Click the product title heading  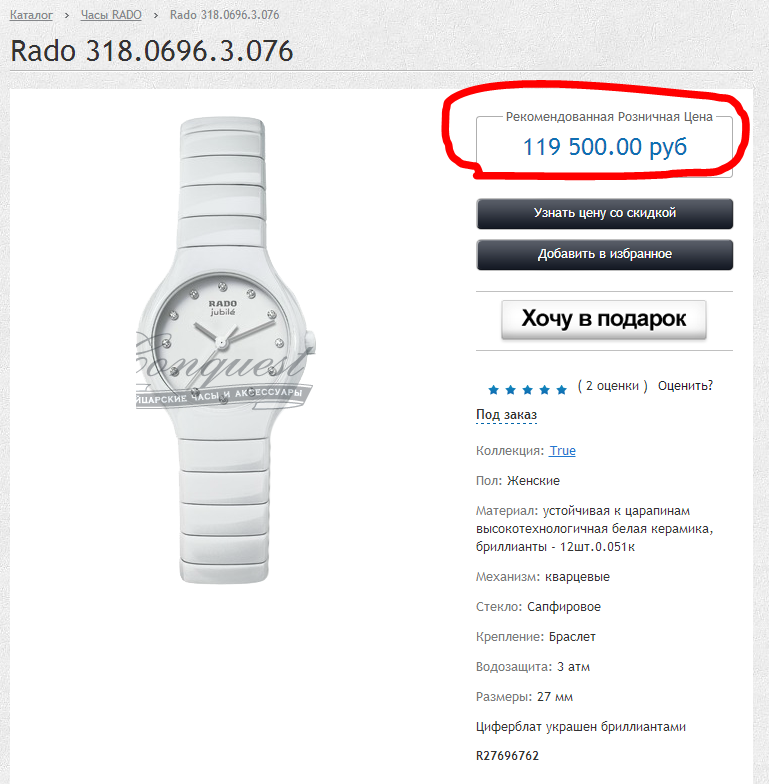click(152, 51)
